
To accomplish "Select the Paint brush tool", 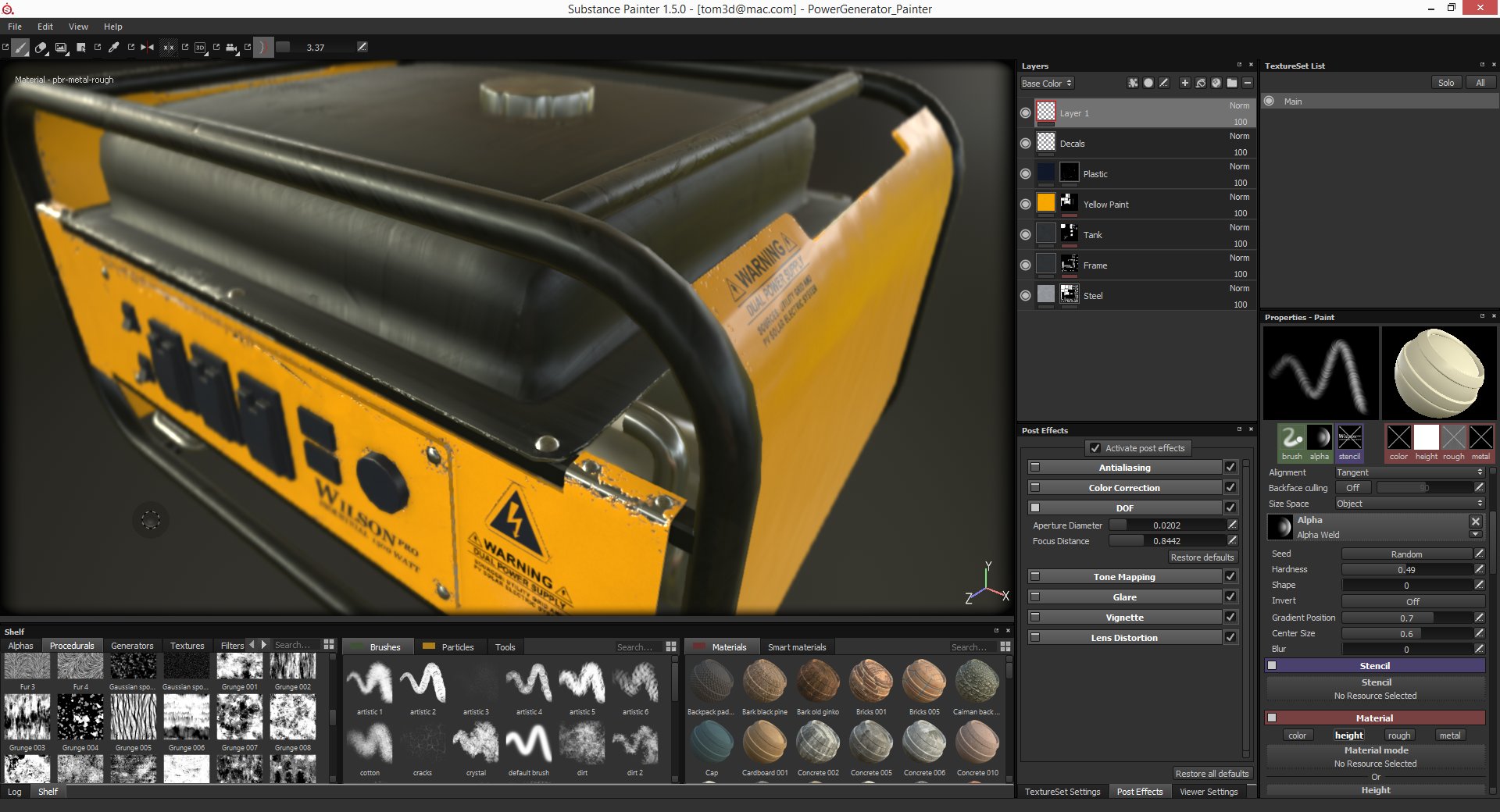I will point(20,48).
